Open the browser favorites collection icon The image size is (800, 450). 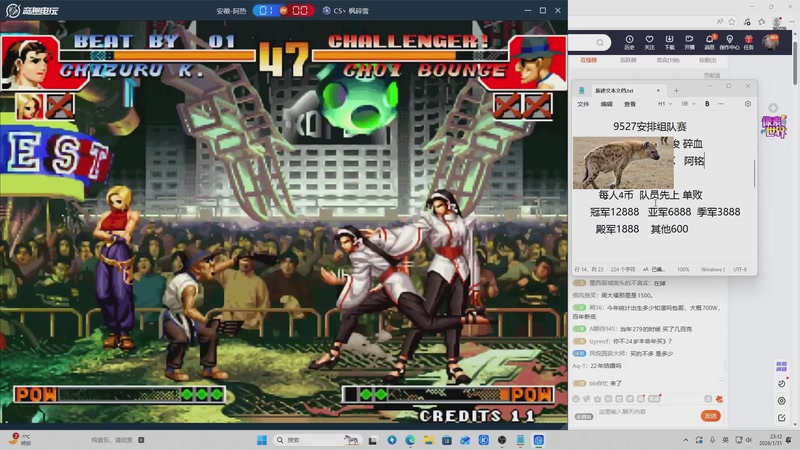[762, 21]
